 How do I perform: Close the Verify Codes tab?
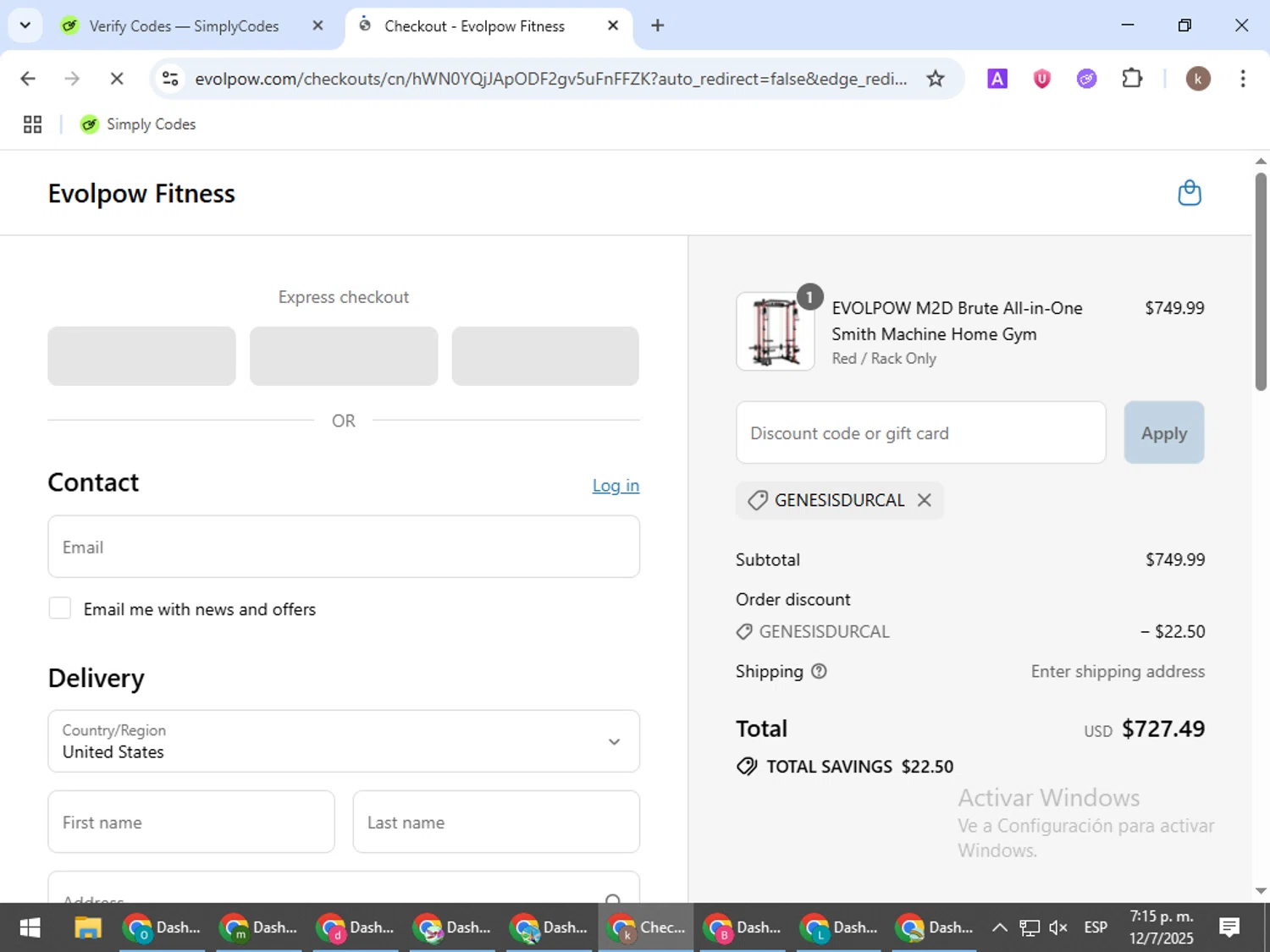tap(317, 25)
